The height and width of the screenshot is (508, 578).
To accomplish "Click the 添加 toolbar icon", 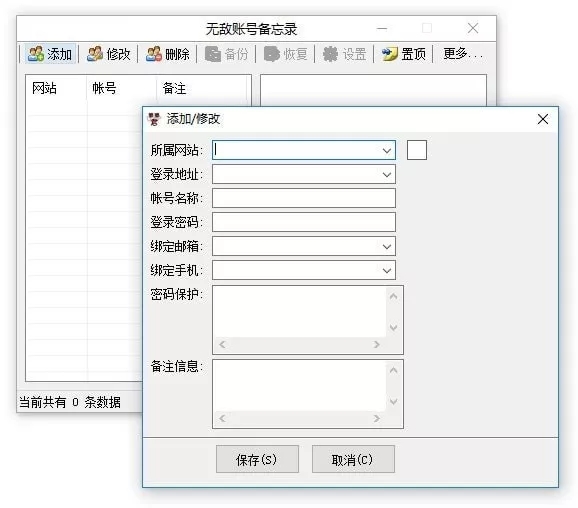I will (36, 54).
